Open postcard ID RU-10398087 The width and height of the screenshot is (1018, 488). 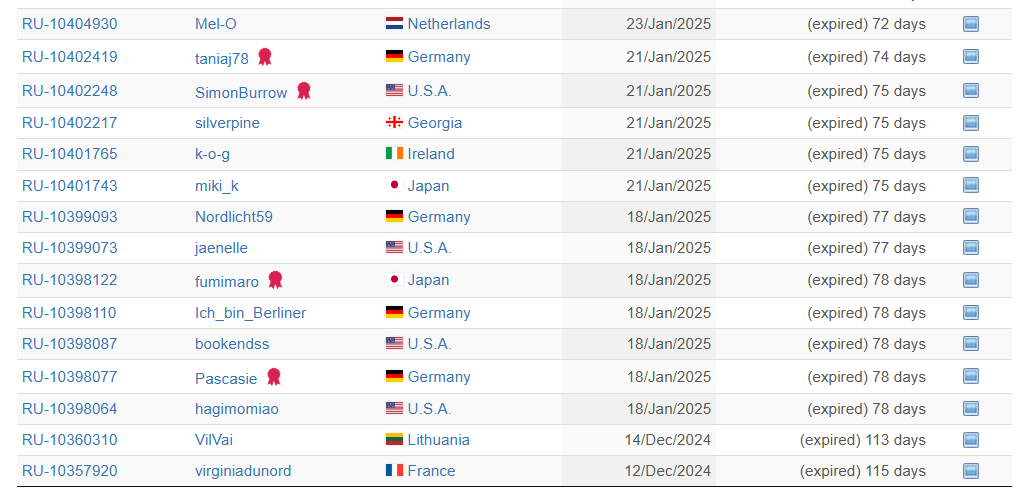[x=69, y=344]
